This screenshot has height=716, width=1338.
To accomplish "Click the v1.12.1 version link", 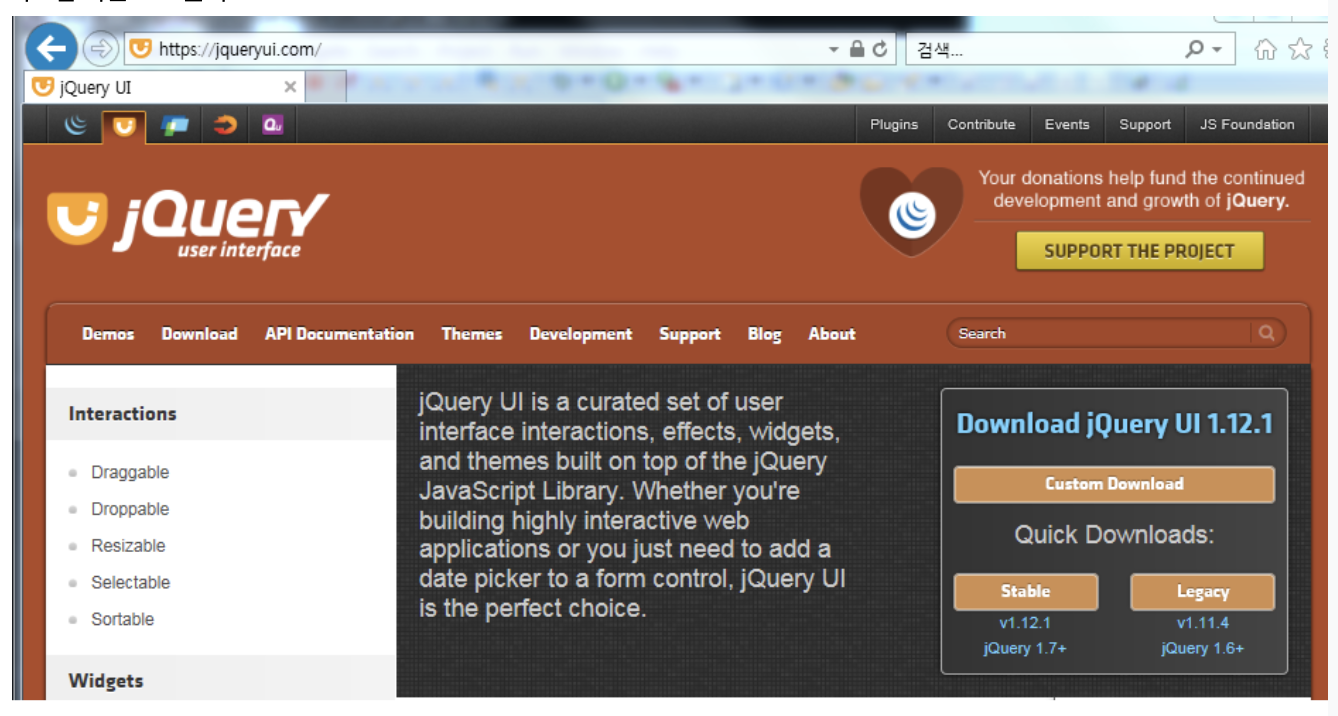I will point(1025,623).
